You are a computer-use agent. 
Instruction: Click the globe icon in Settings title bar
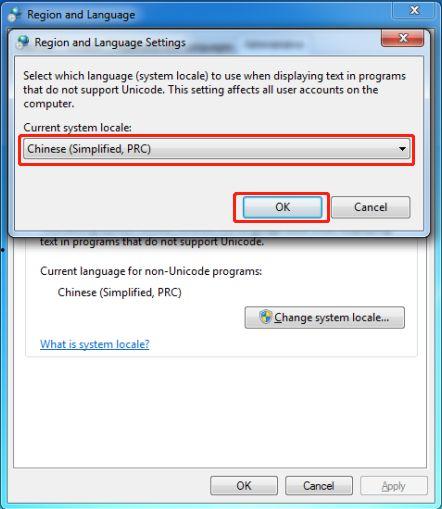coord(23,42)
